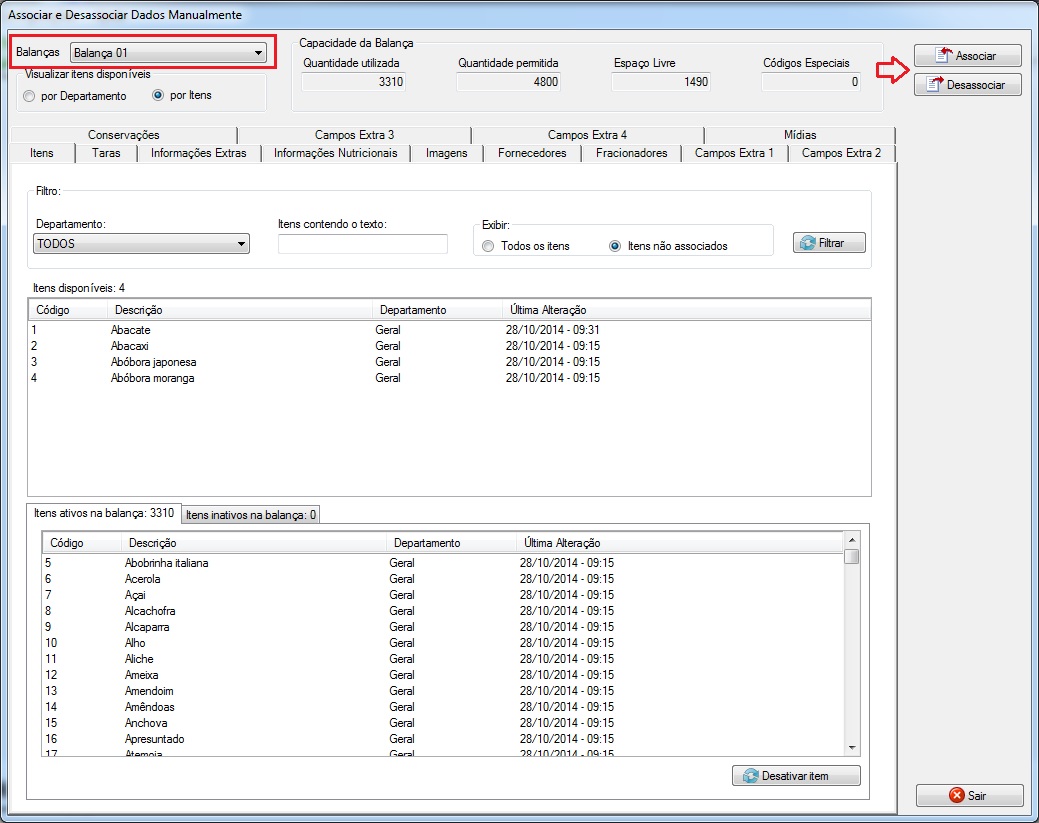
Task: Go to the Taras tab
Action: pyautogui.click(x=106, y=153)
